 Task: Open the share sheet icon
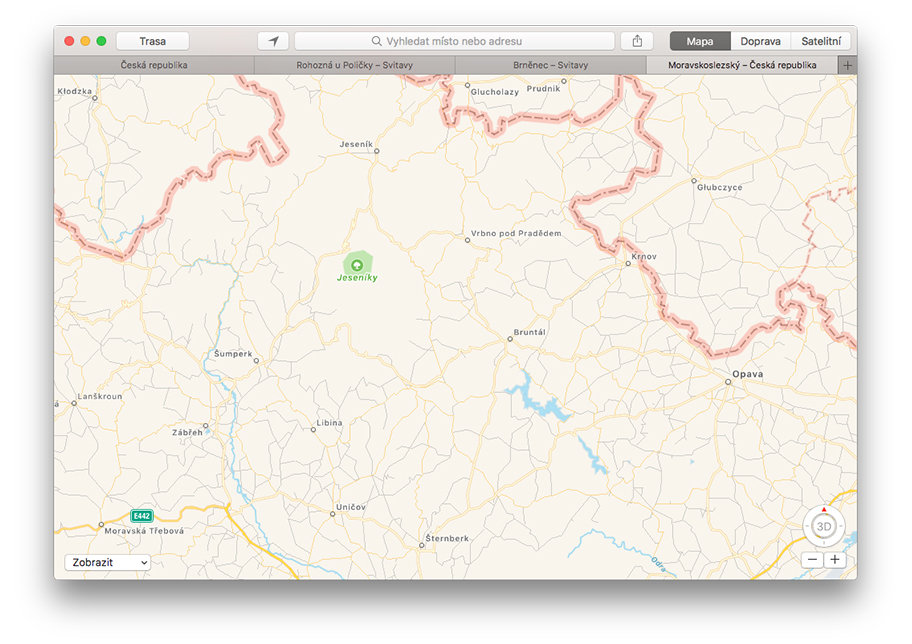point(637,41)
